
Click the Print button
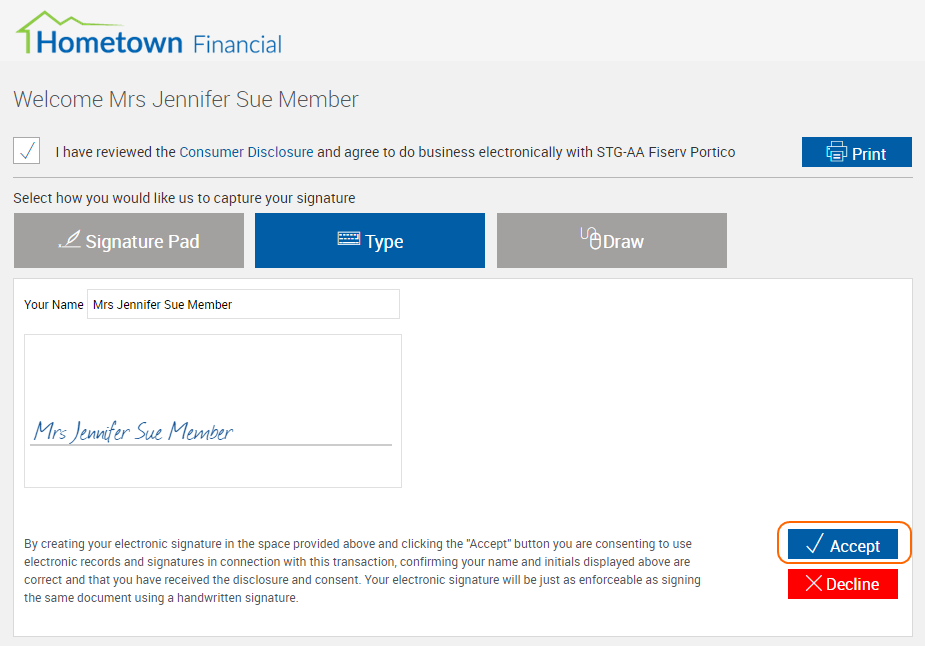pyautogui.click(x=857, y=152)
